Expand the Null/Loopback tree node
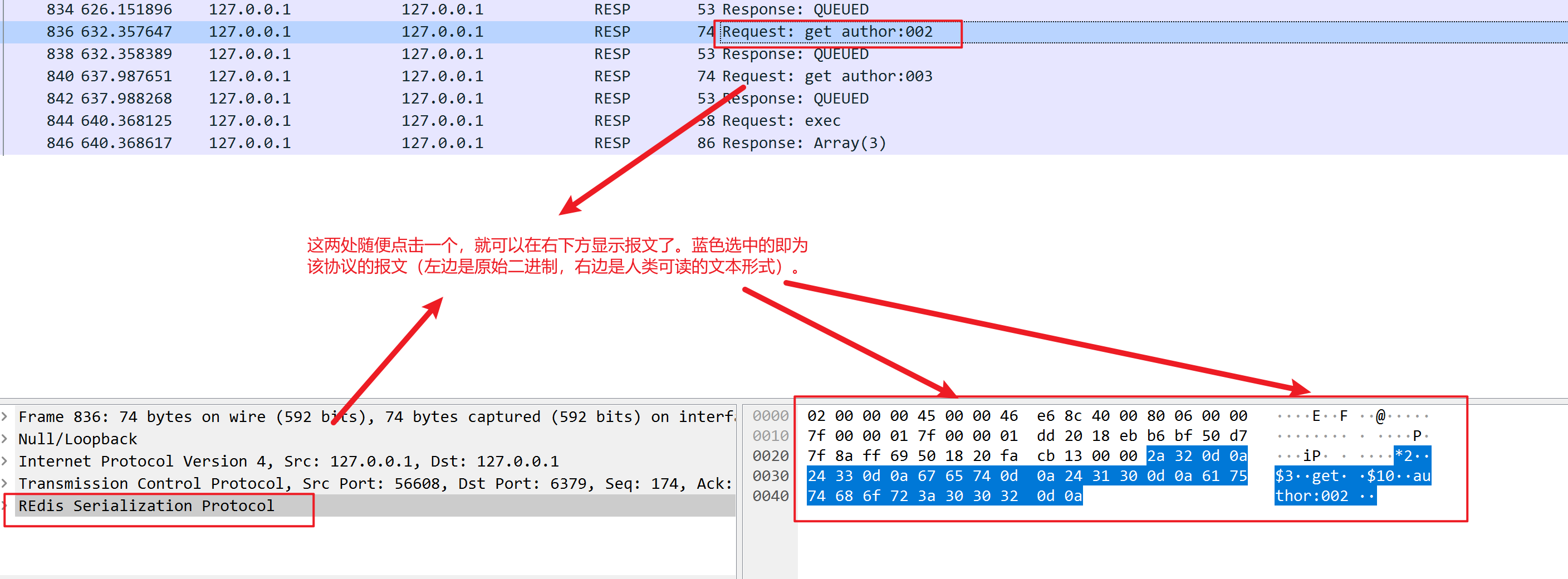 click(x=6, y=439)
